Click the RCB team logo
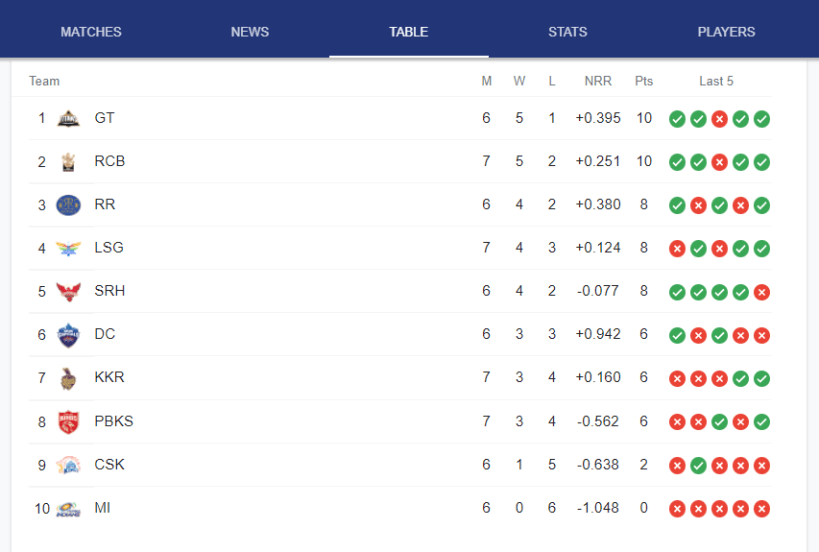Viewport: 819px width, 552px height. click(x=68, y=162)
